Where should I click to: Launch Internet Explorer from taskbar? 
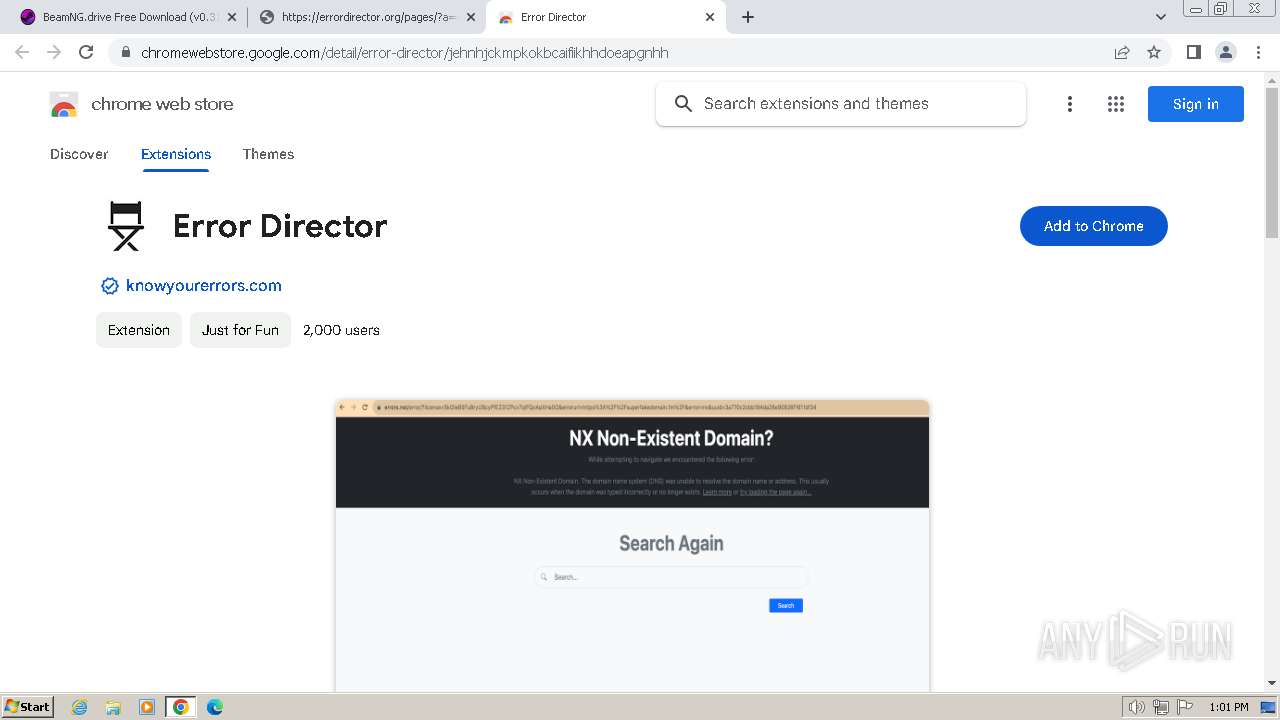point(80,707)
